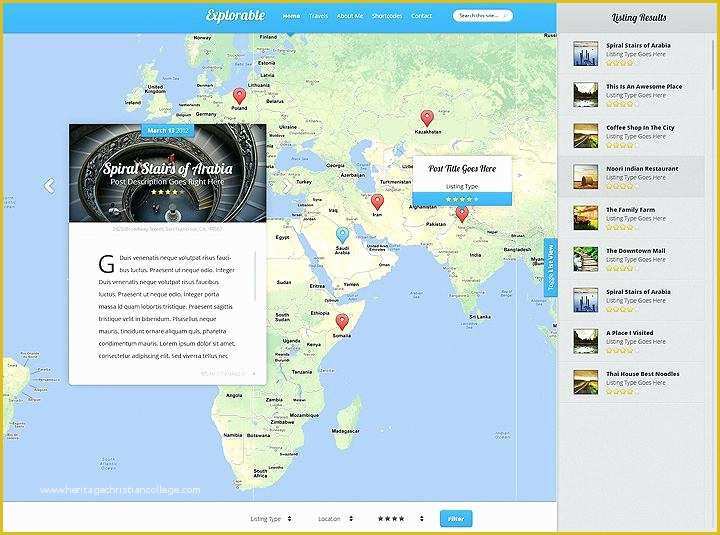Click the card text scrollbar

tap(255, 276)
